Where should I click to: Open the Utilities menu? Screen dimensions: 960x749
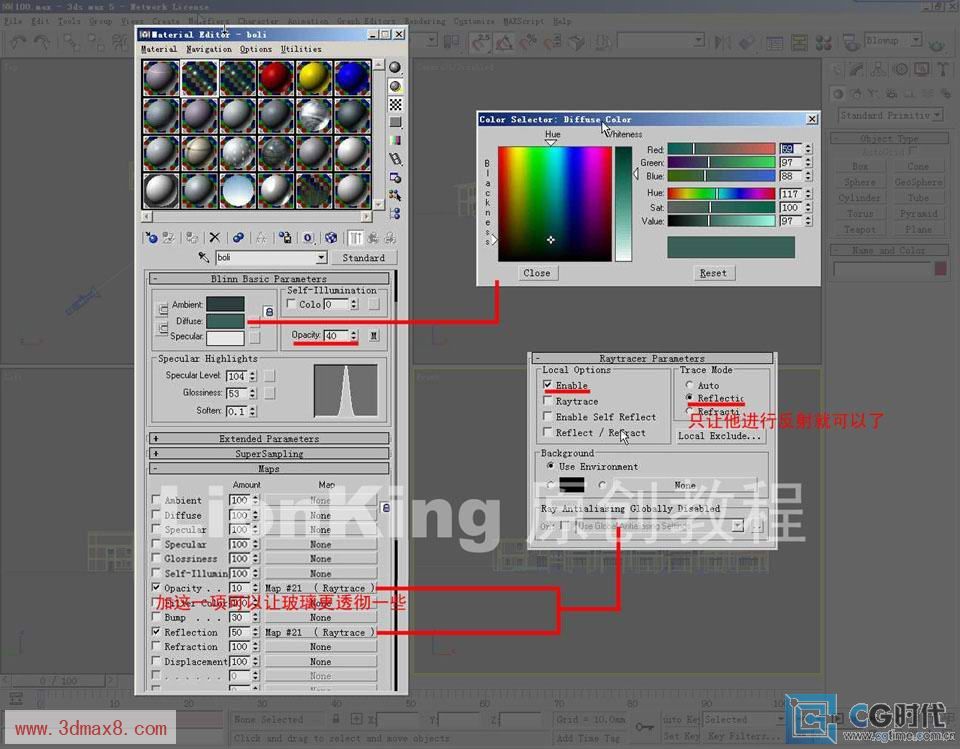click(301, 49)
